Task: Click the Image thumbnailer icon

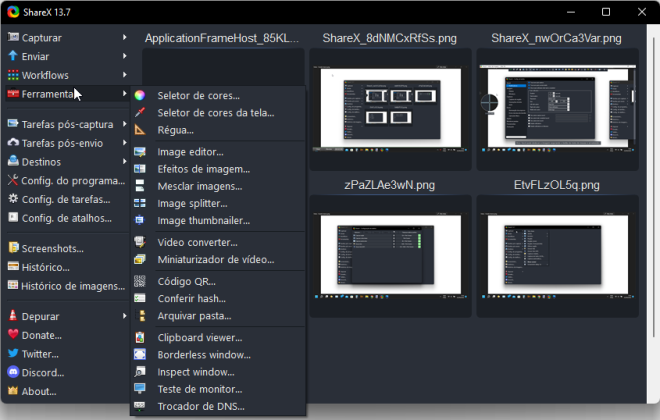Action: 140,220
